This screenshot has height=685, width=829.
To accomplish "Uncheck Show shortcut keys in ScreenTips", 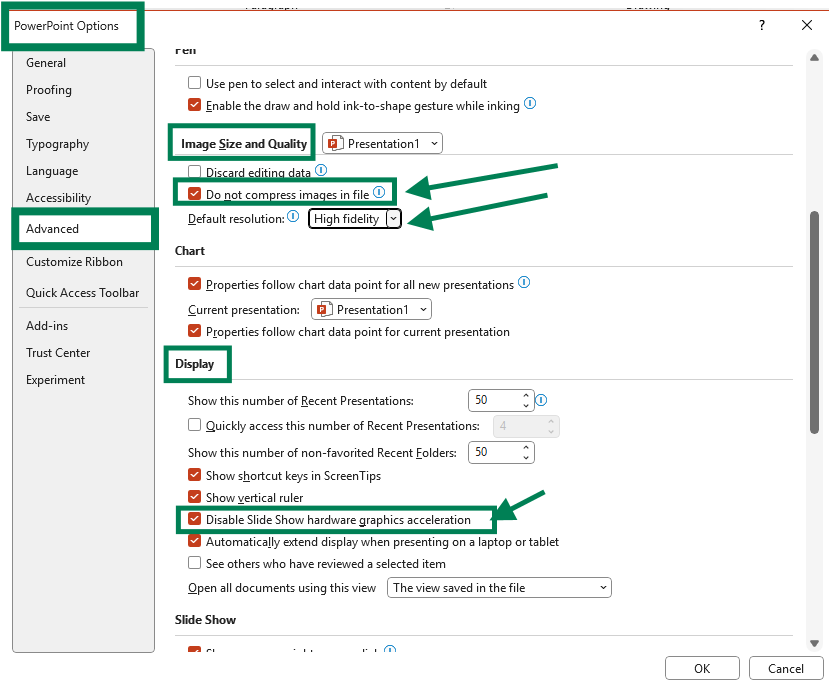I will coord(195,475).
